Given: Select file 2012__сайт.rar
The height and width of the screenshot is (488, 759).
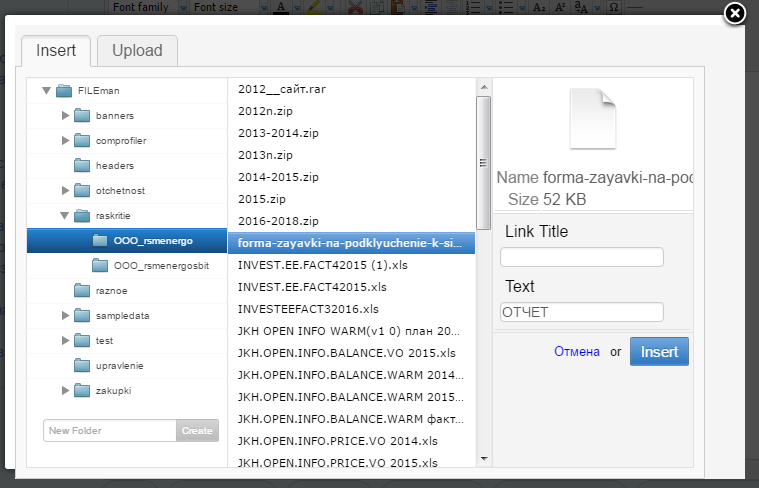Looking at the screenshot, I should click(351, 89).
